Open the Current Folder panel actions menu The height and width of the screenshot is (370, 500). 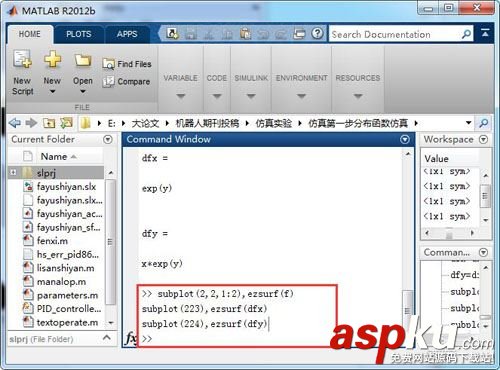(x=108, y=139)
